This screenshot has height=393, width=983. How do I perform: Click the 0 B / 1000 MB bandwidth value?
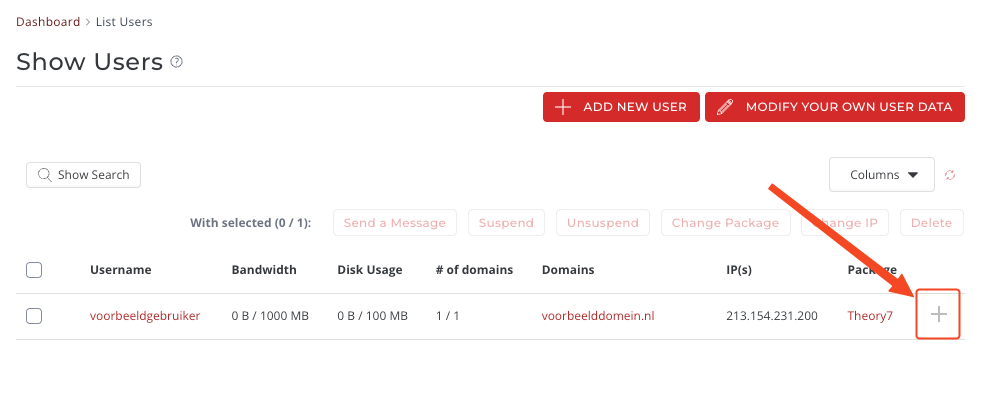270,316
